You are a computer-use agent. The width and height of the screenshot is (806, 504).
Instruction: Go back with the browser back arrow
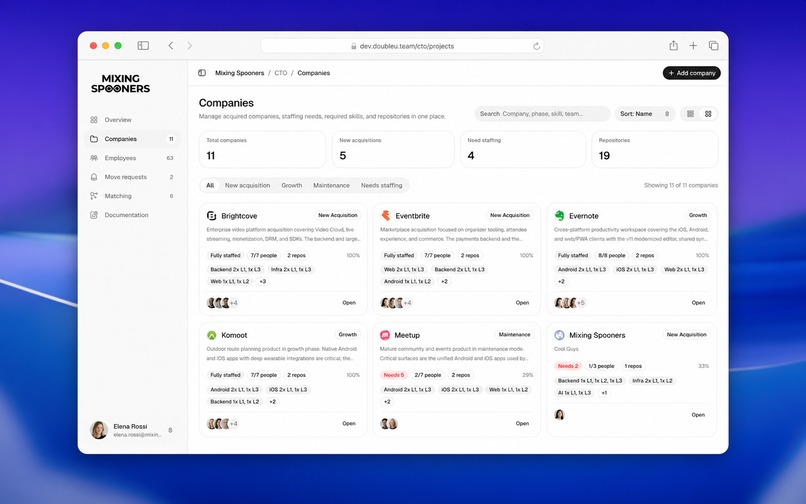(171, 46)
